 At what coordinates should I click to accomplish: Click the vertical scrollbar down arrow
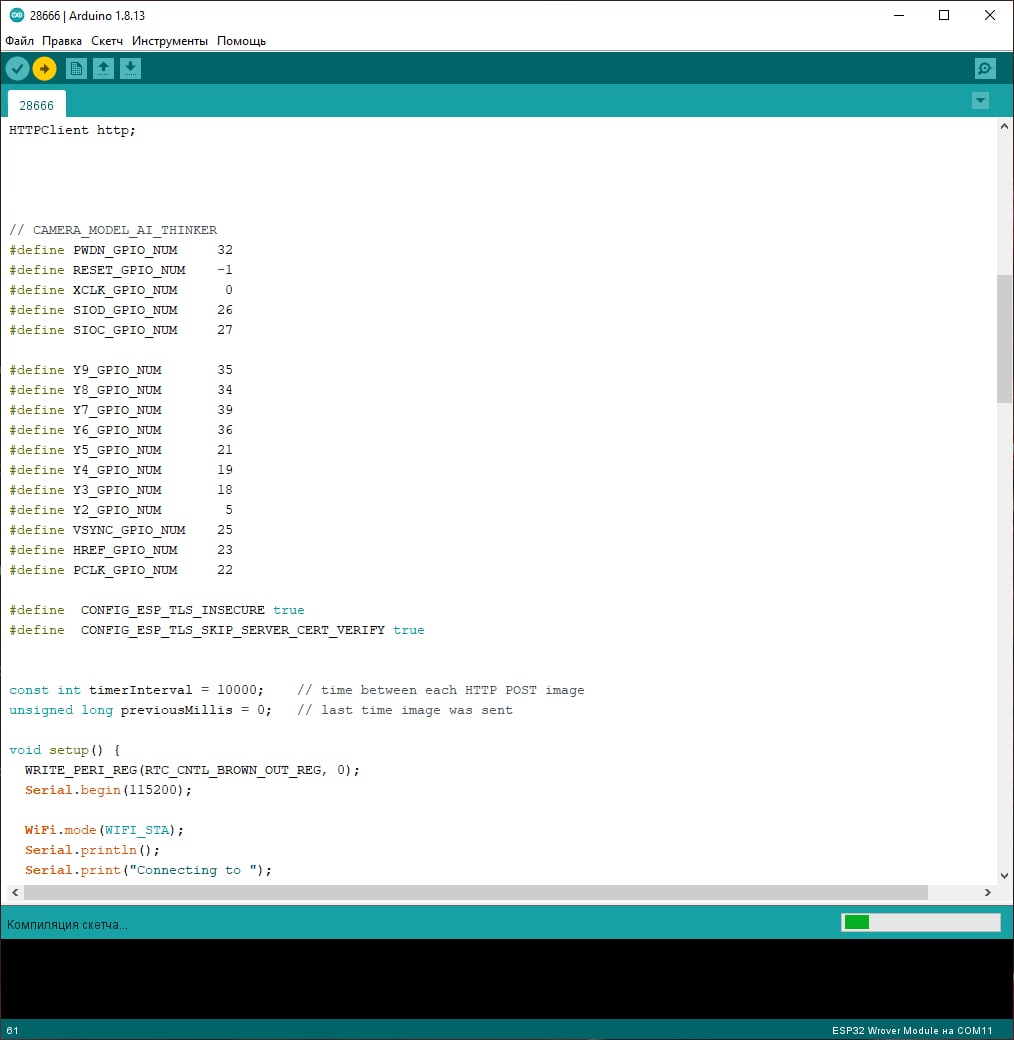click(1004, 874)
